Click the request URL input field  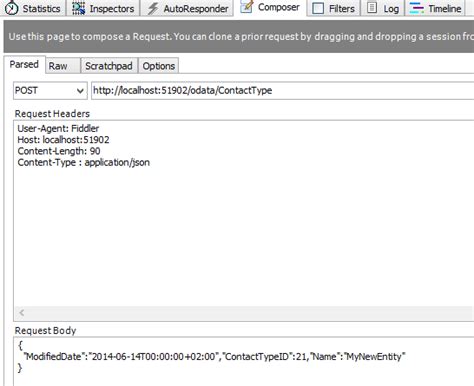(283, 90)
